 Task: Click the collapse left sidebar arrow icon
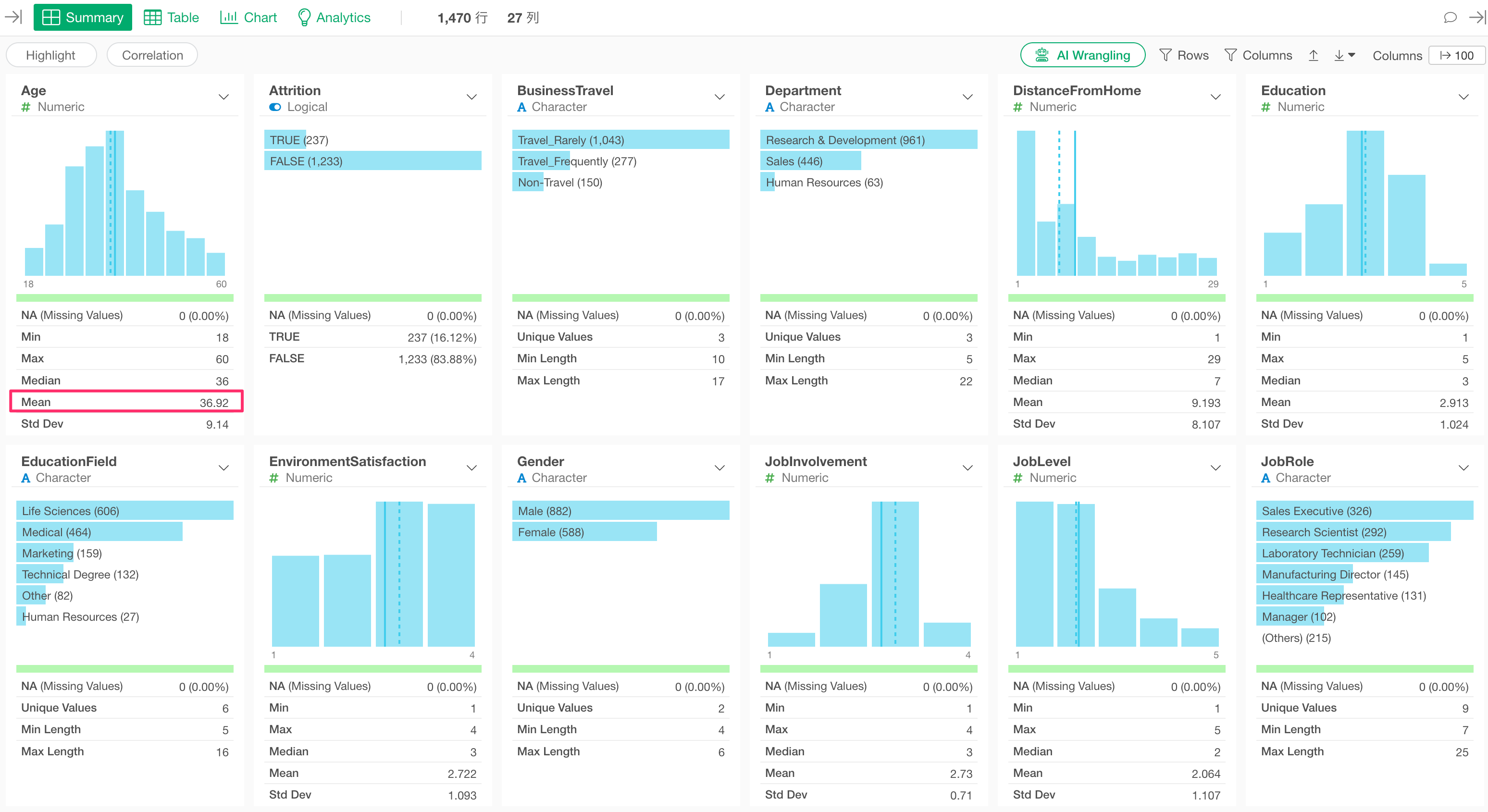coord(12,17)
